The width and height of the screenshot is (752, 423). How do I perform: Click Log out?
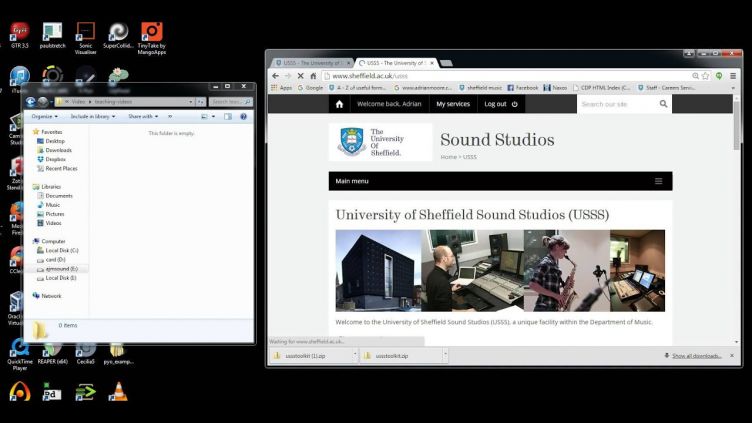[x=501, y=104]
